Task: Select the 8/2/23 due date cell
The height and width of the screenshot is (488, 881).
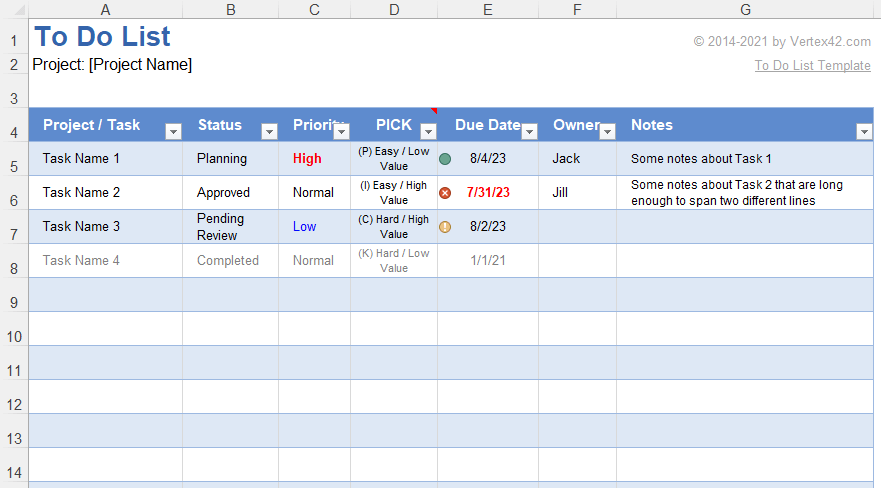Action: (488, 226)
